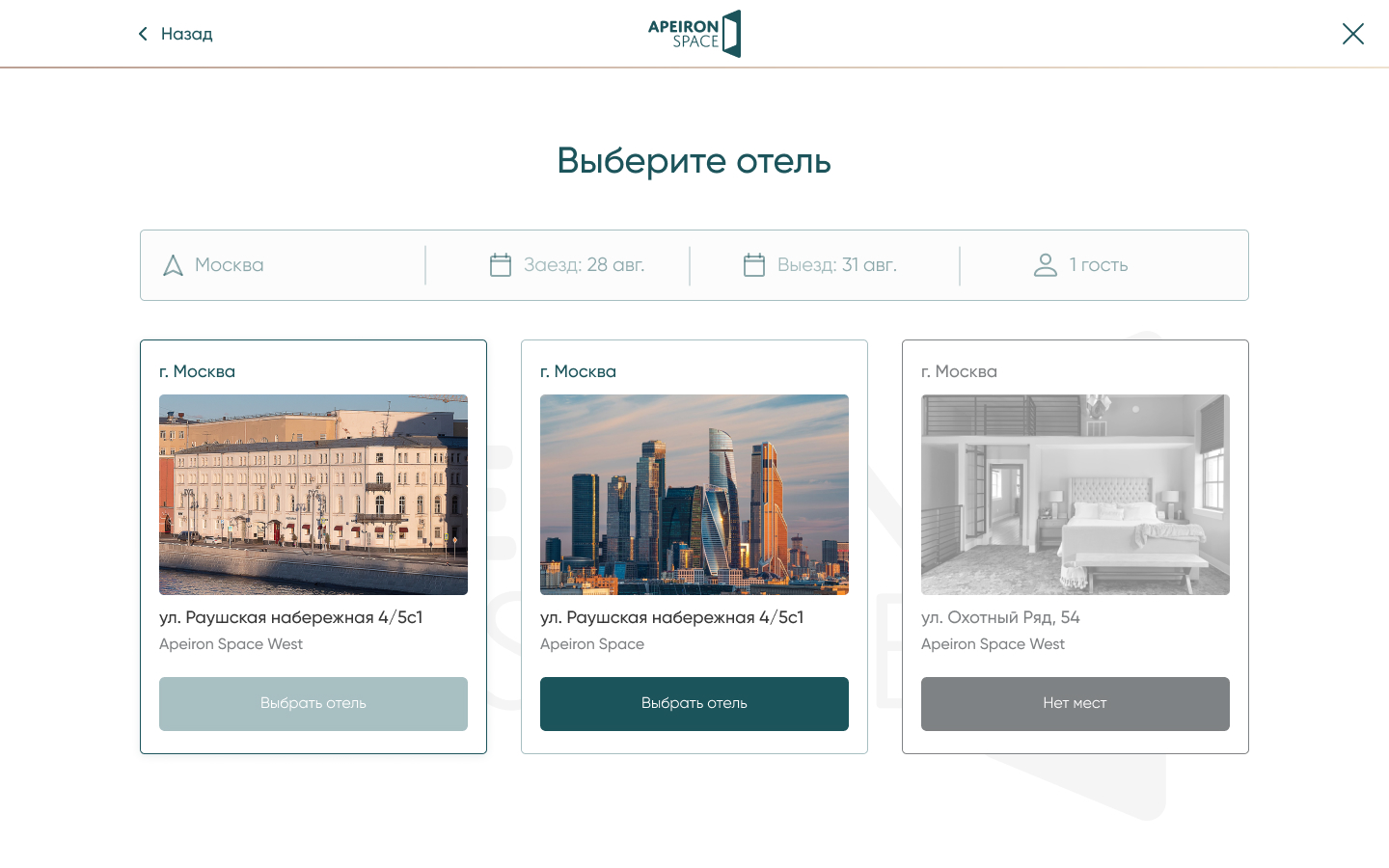Click the address text below the riverside building photo

290,617
